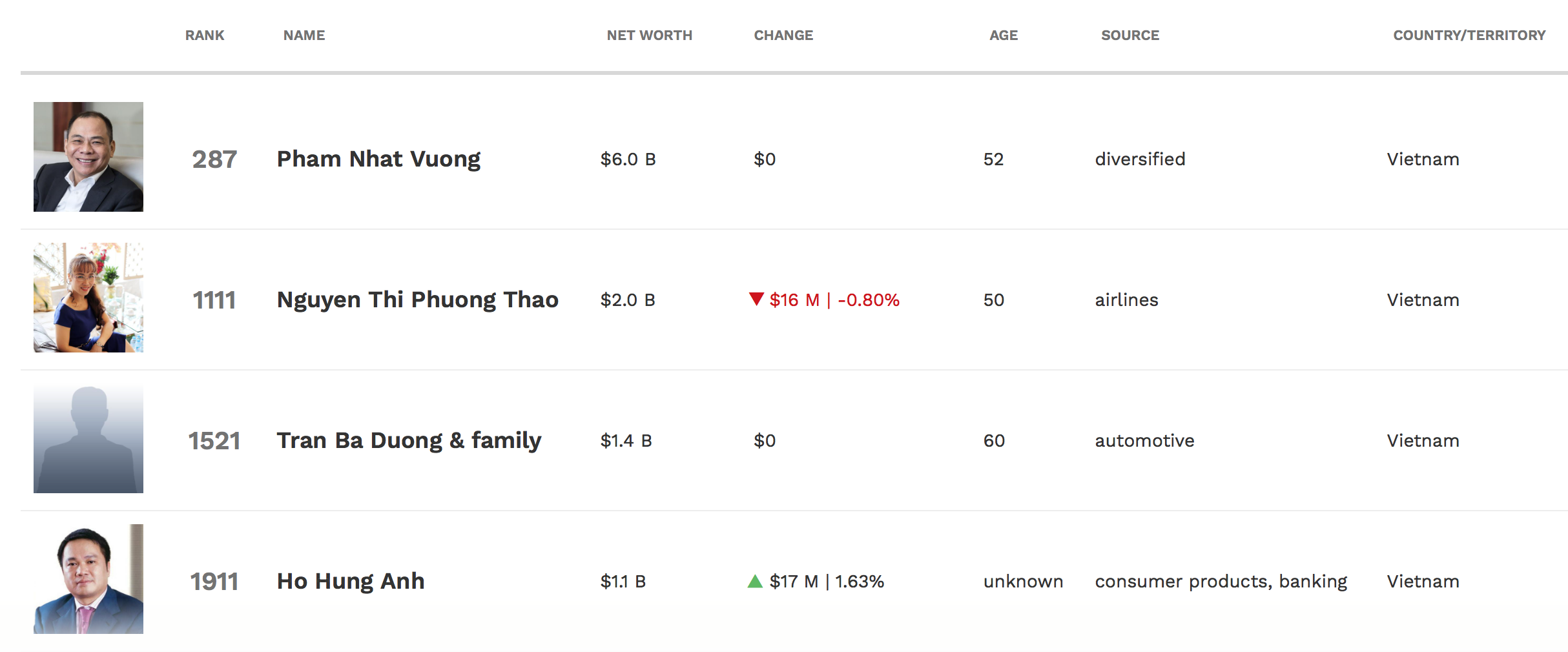
Task: Open Nguyen Thi Phuong Thao's photo
Action: click(88, 298)
